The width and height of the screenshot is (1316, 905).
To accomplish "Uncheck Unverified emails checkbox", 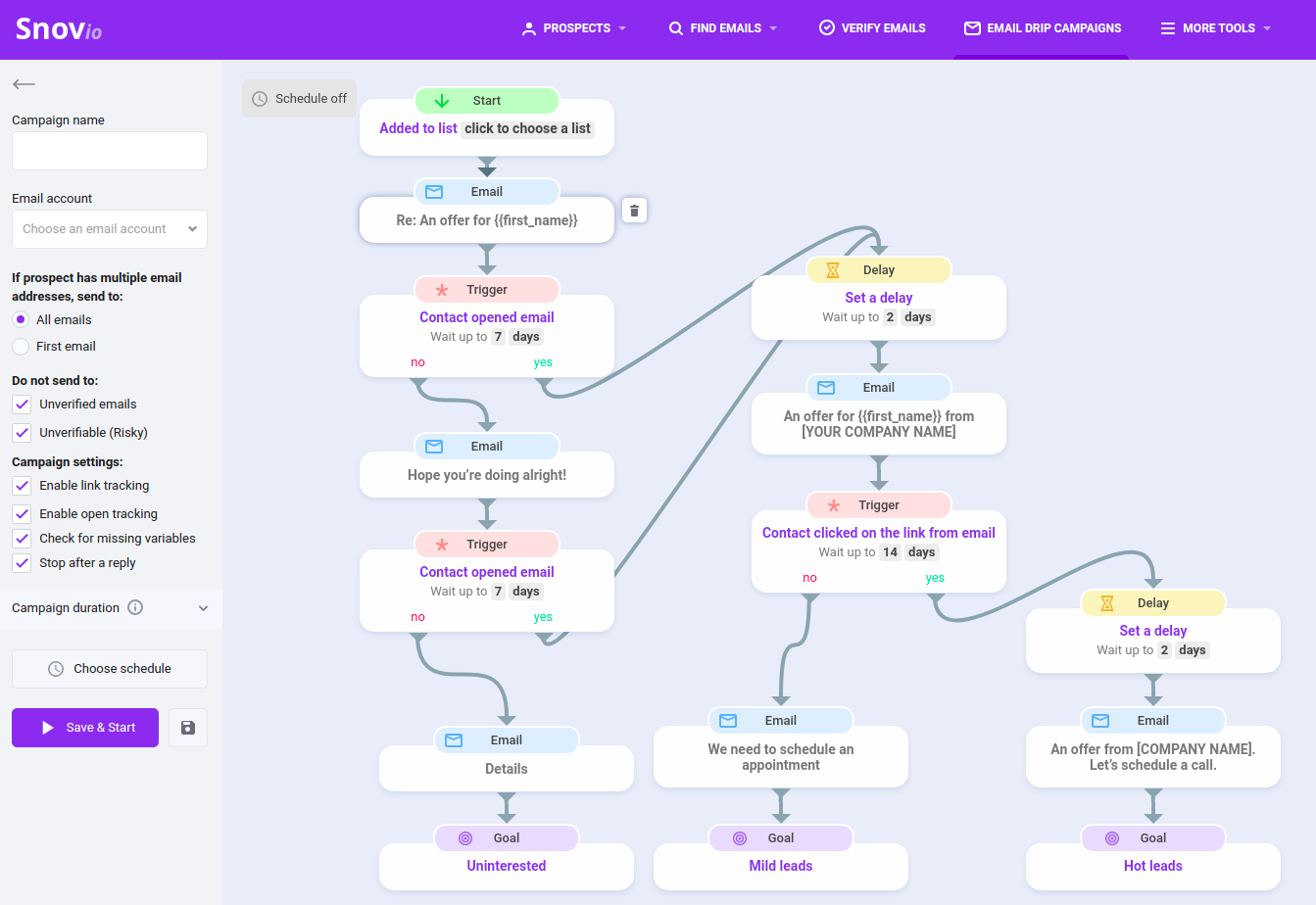I will point(22,404).
